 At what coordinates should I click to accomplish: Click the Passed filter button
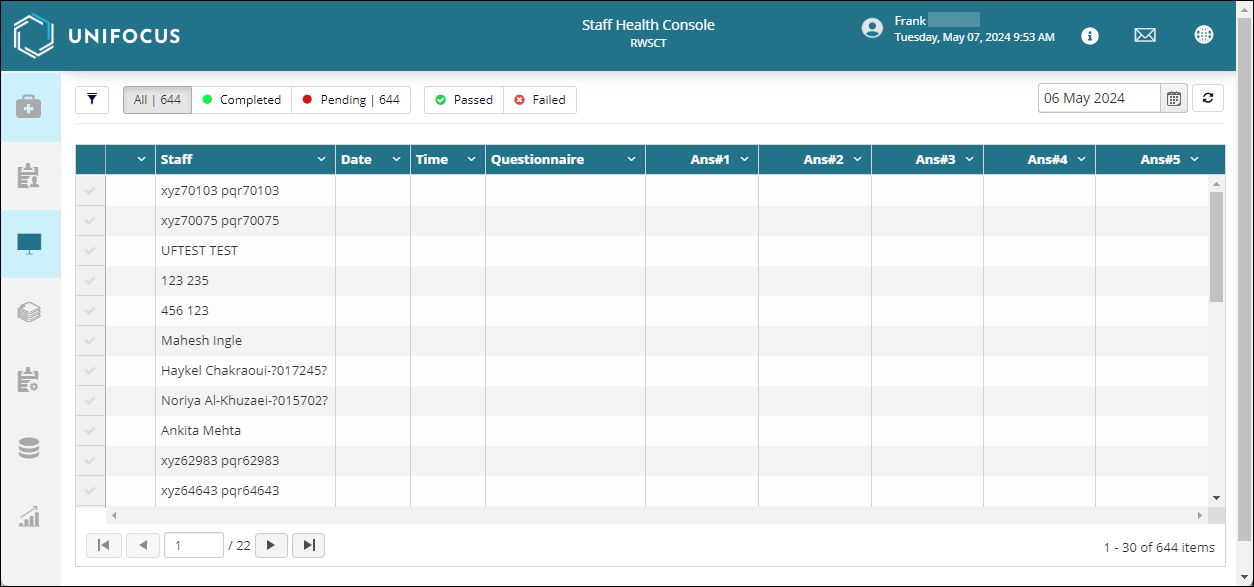click(x=463, y=99)
